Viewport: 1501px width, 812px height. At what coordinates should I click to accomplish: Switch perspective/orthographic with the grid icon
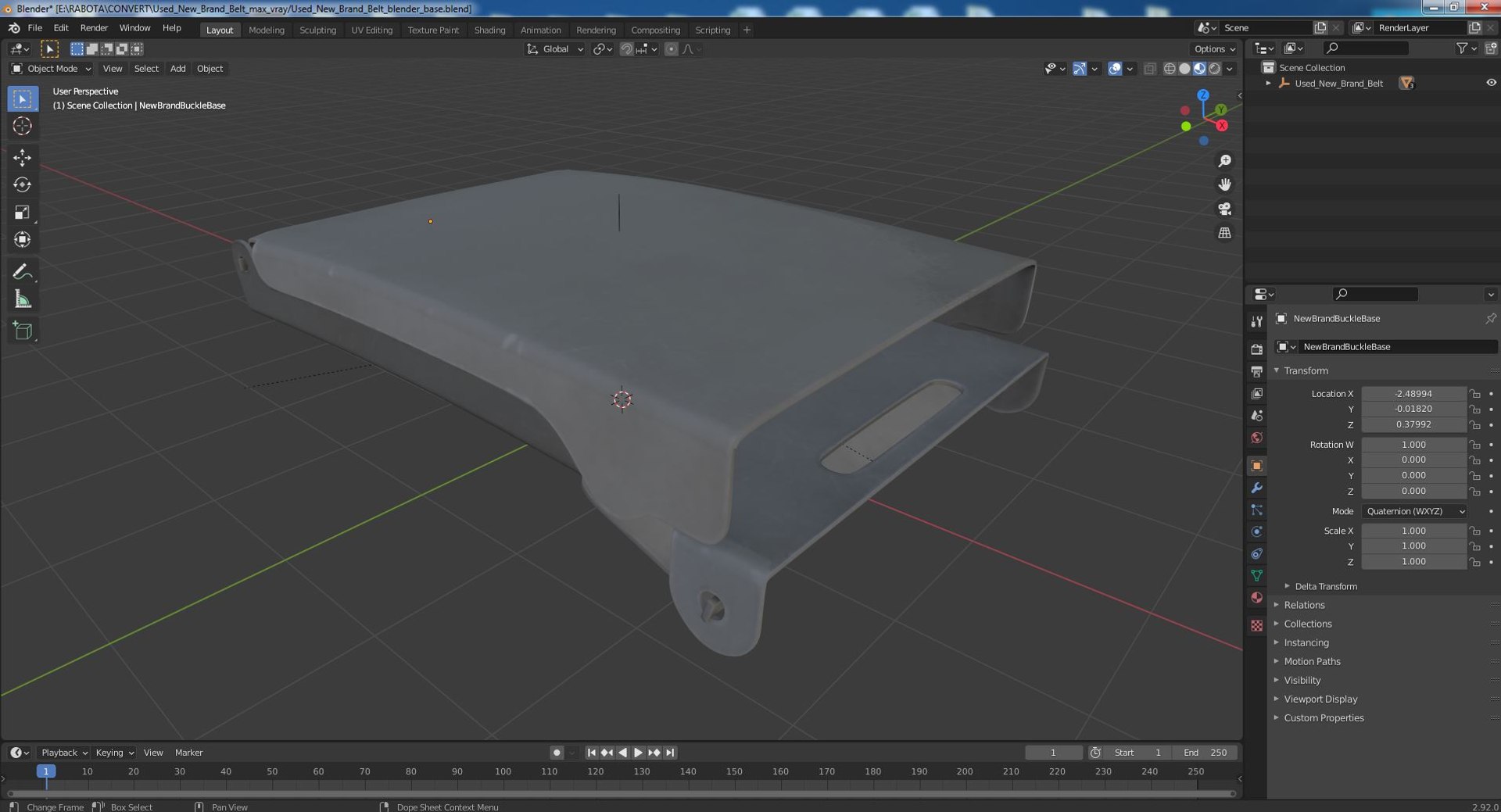(1224, 233)
